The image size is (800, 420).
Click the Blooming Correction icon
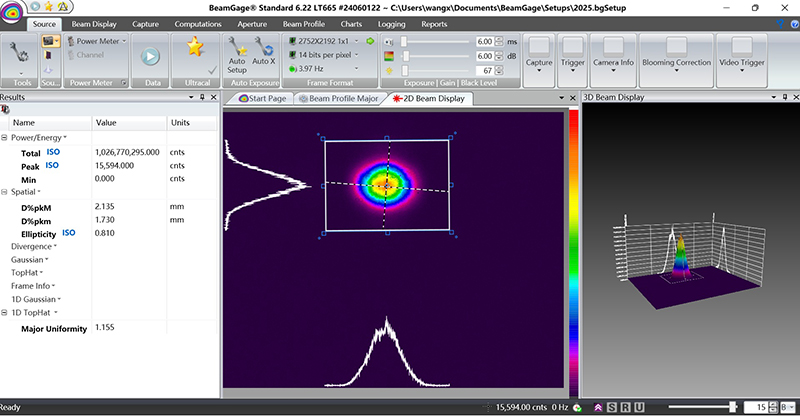[x=676, y=47]
